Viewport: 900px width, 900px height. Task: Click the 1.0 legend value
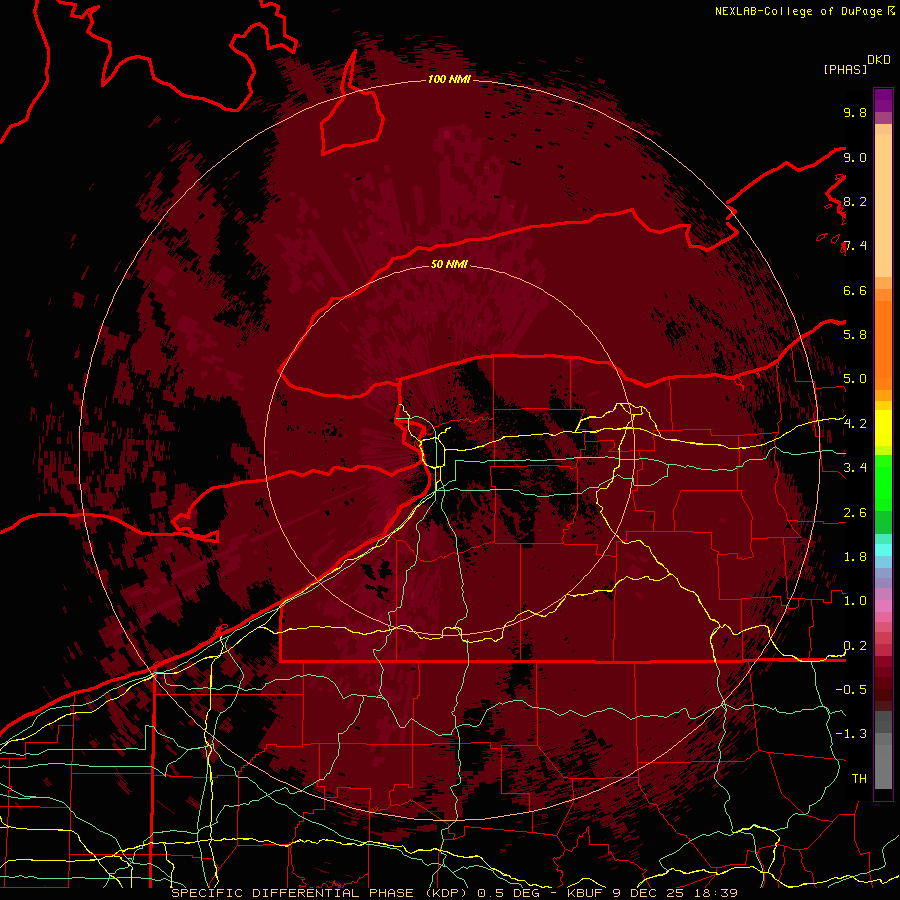click(855, 601)
